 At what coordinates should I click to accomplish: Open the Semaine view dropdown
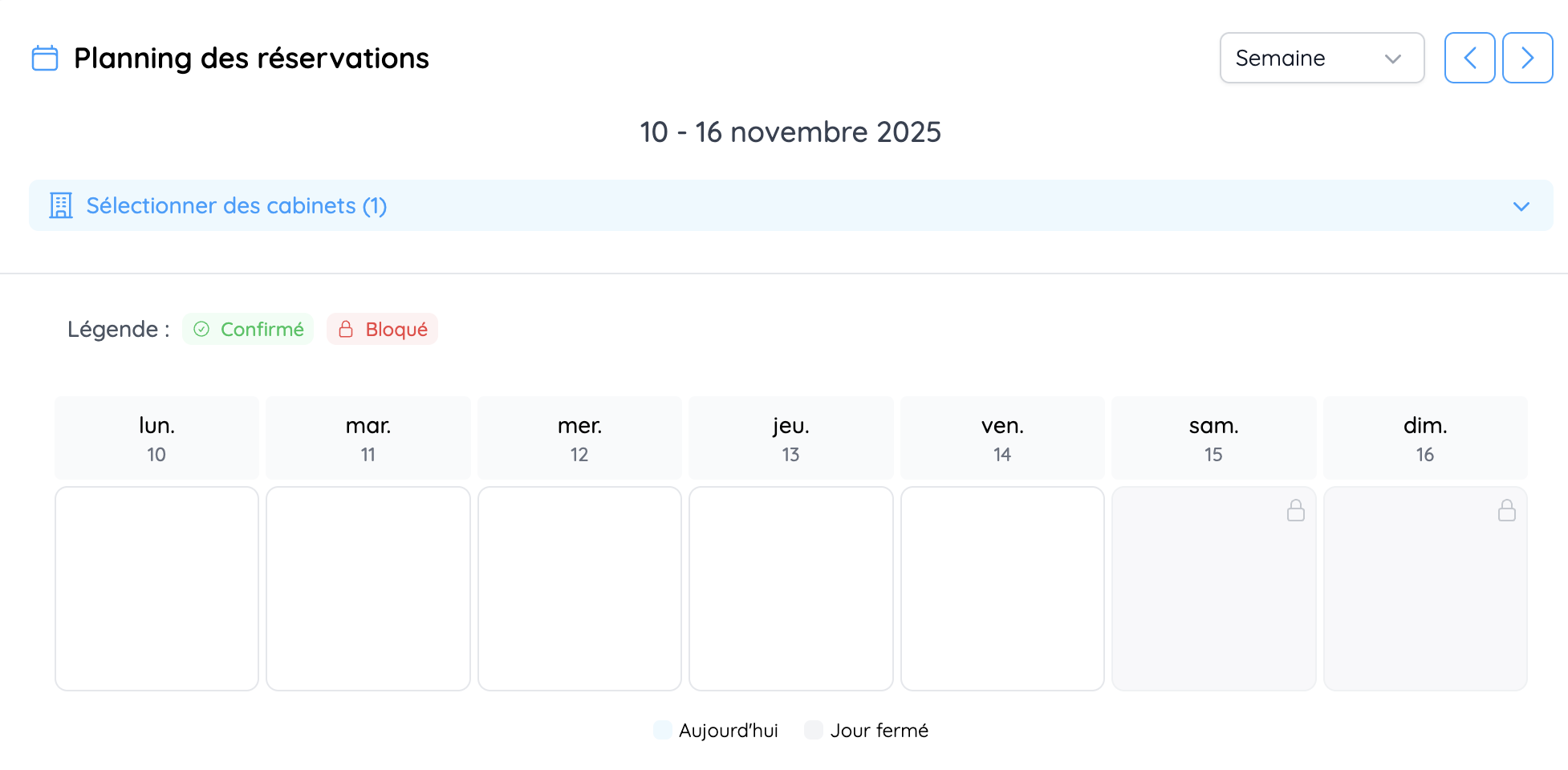point(1322,58)
